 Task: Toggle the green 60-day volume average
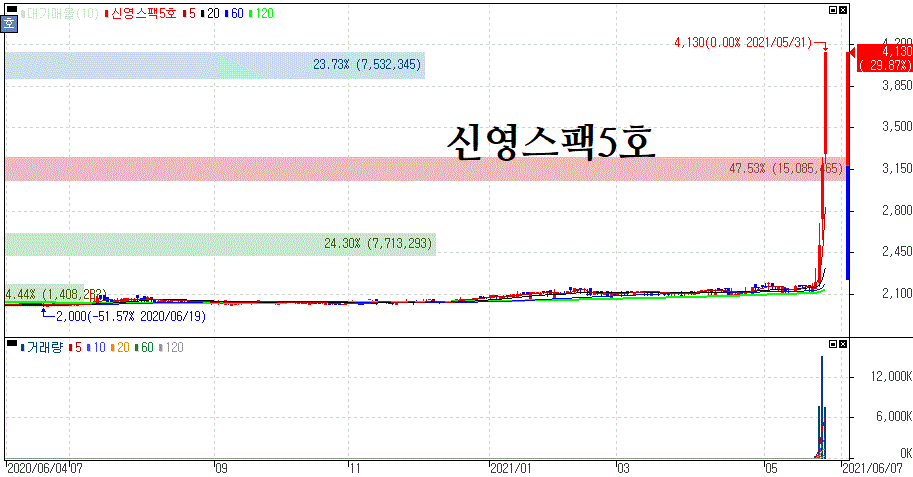[x=144, y=348]
